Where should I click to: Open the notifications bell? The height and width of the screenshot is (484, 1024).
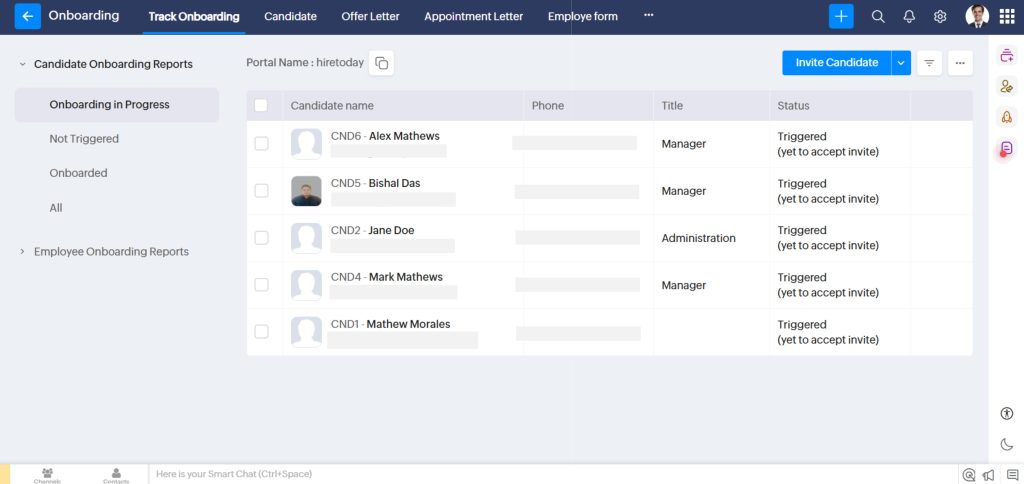(909, 17)
